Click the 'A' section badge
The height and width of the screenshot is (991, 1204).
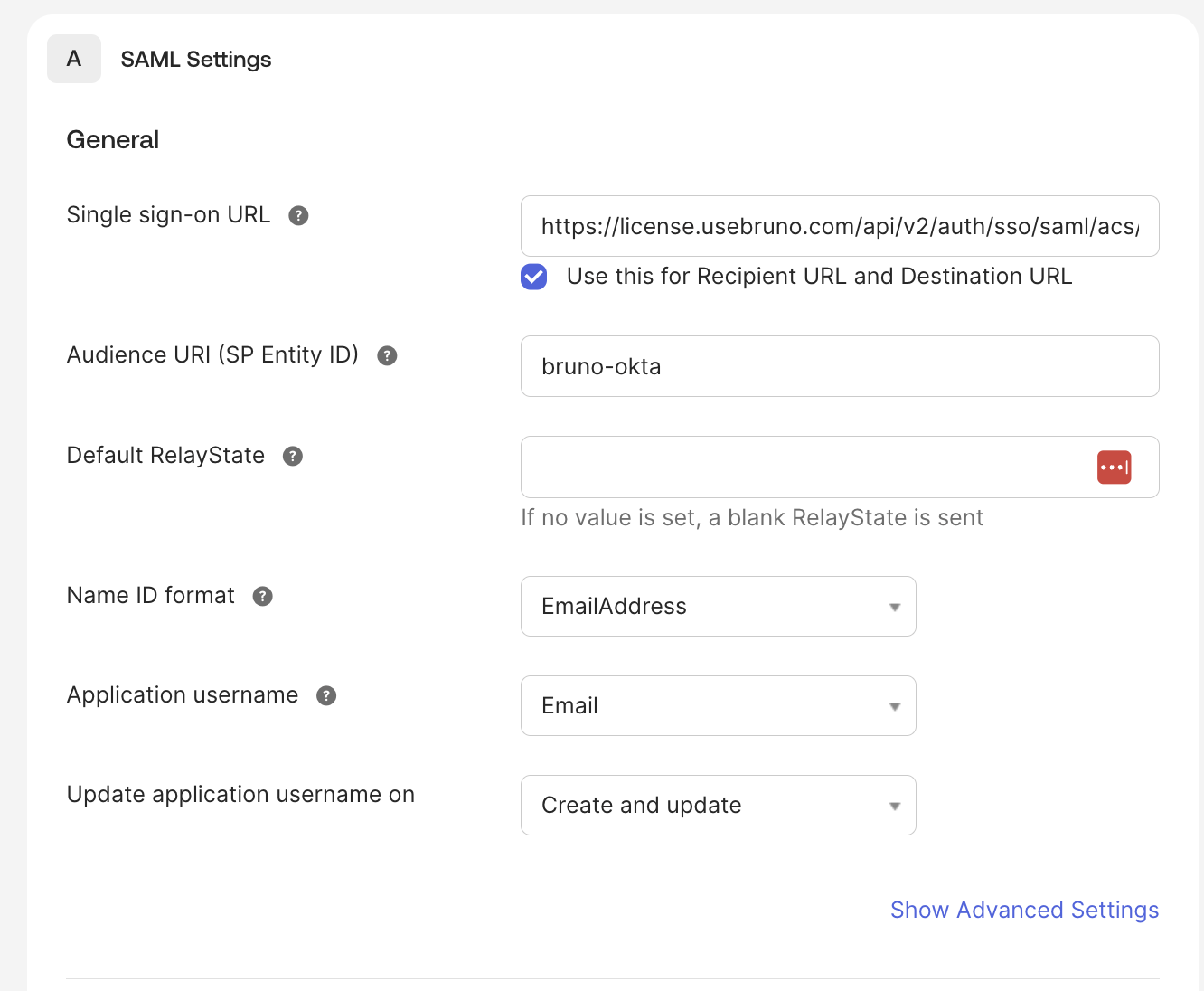point(73,59)
